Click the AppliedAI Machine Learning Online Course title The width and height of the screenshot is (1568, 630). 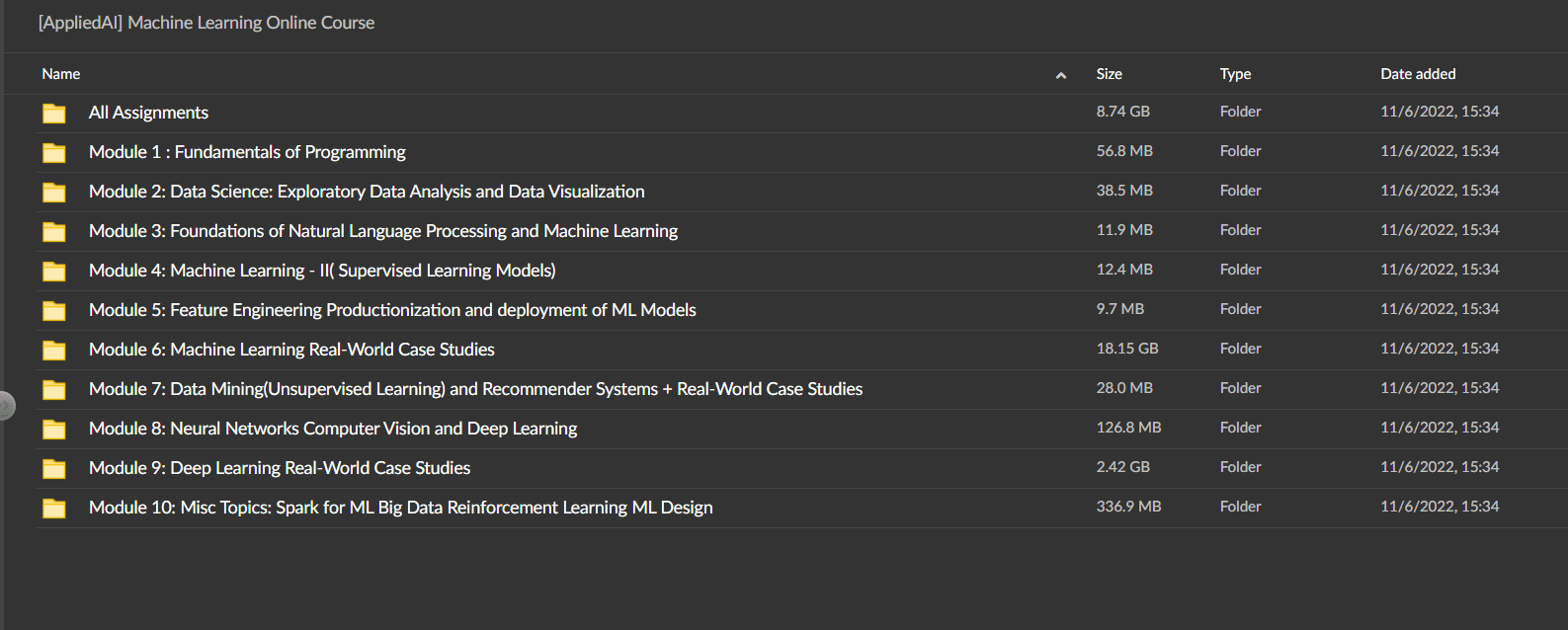click(206, 23)
